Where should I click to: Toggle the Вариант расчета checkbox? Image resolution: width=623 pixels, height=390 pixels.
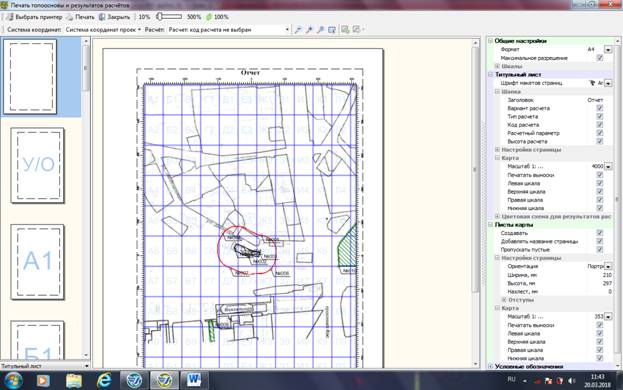[x=600, y=108]
